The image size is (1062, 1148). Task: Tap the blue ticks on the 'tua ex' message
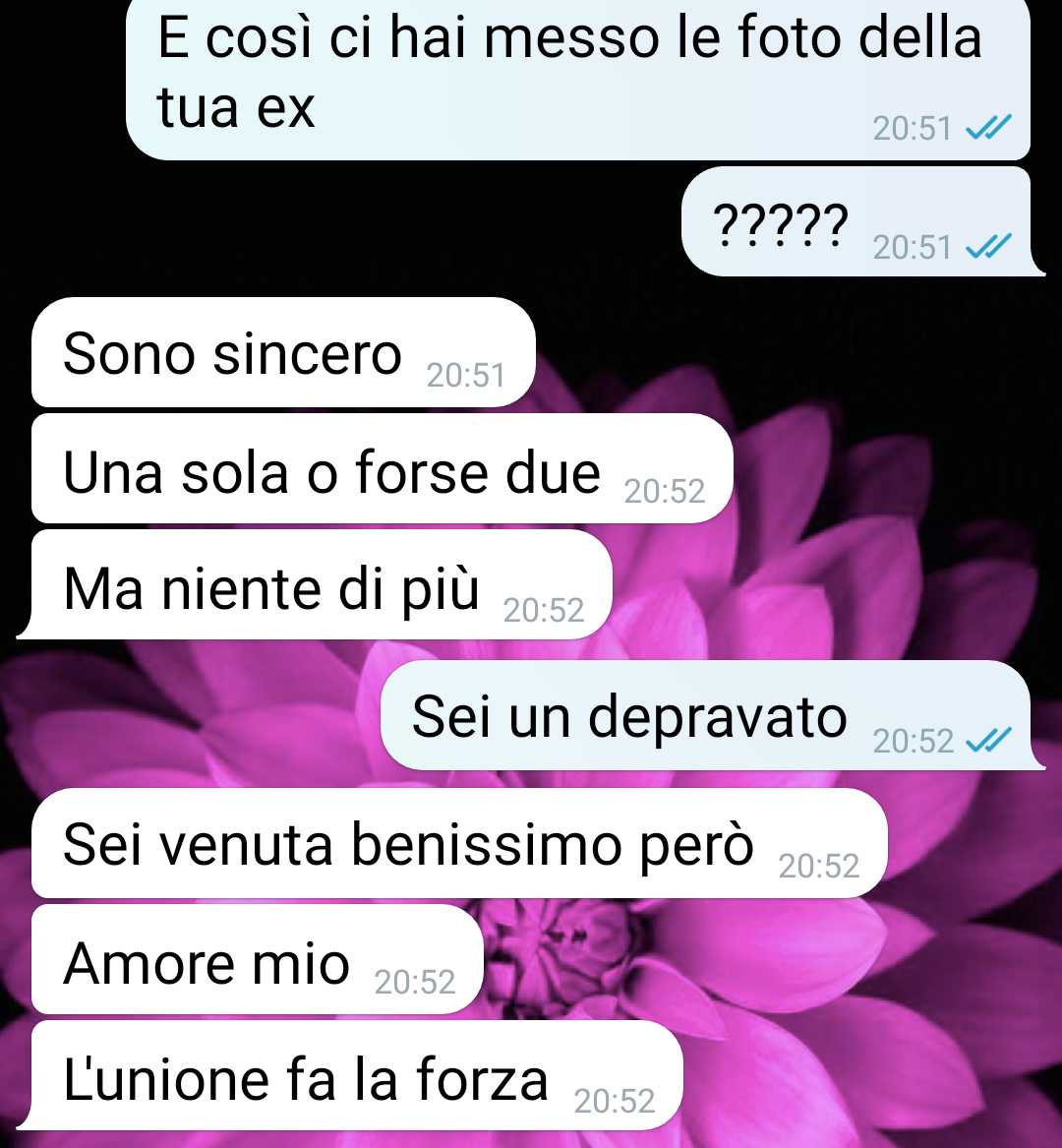click(x=989, y=128)
